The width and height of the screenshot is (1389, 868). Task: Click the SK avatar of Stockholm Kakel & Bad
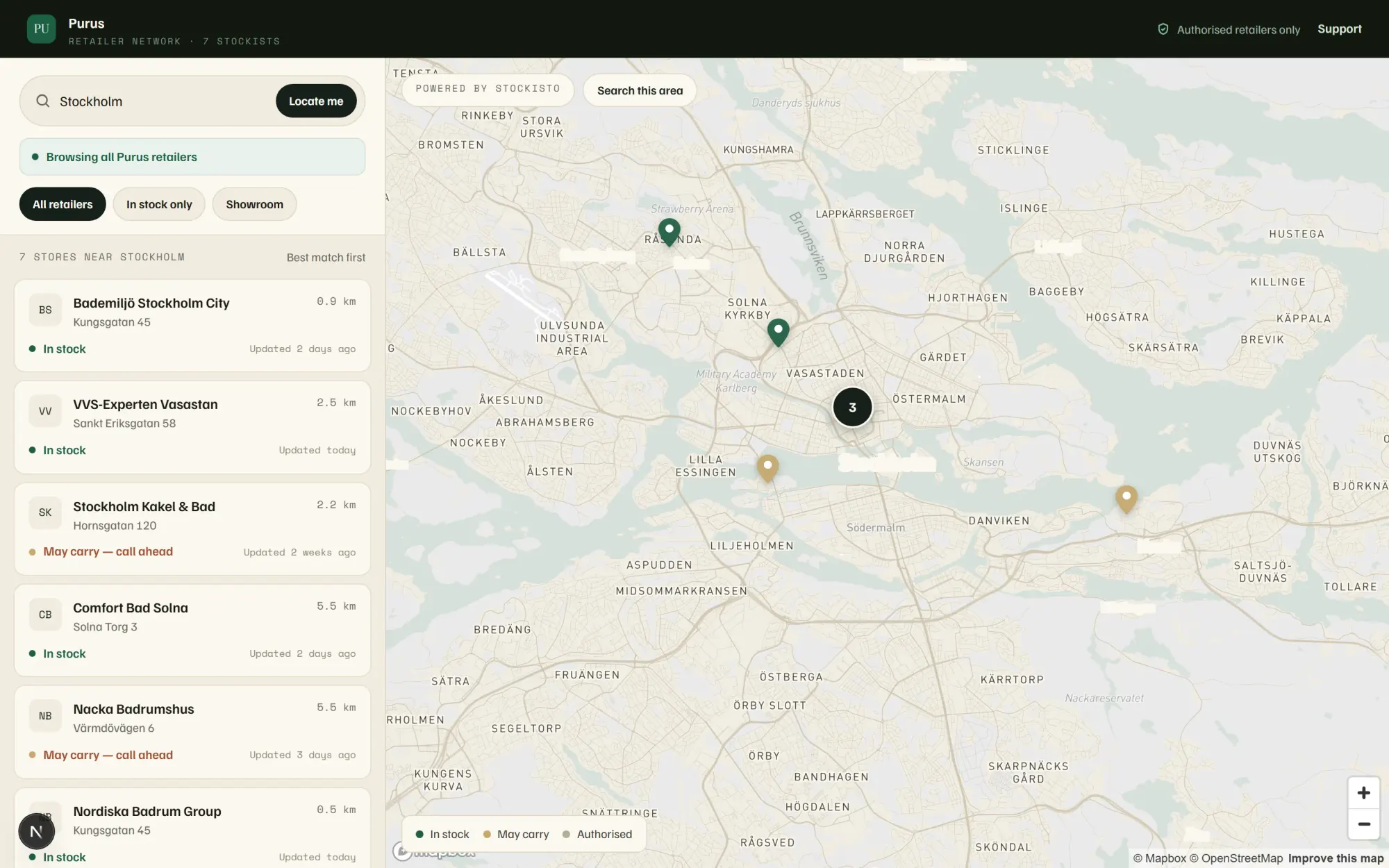tap(45, 512)
